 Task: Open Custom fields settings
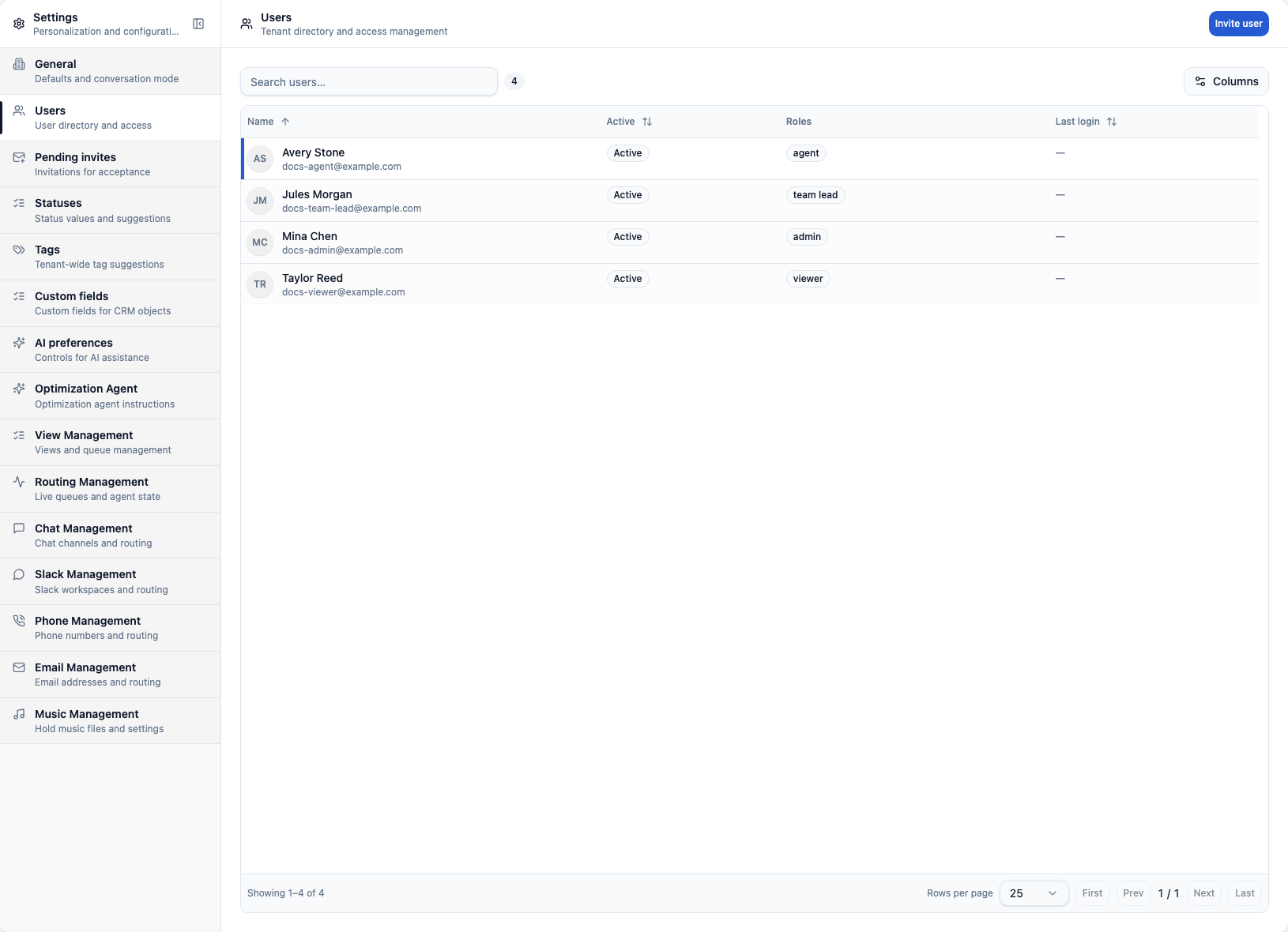(x=111, y=303)
